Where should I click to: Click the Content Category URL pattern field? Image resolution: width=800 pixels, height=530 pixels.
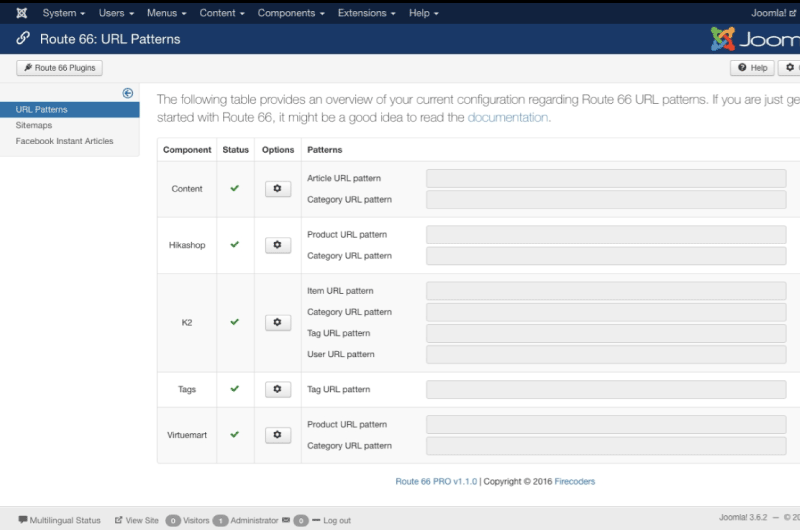point(606,200)
